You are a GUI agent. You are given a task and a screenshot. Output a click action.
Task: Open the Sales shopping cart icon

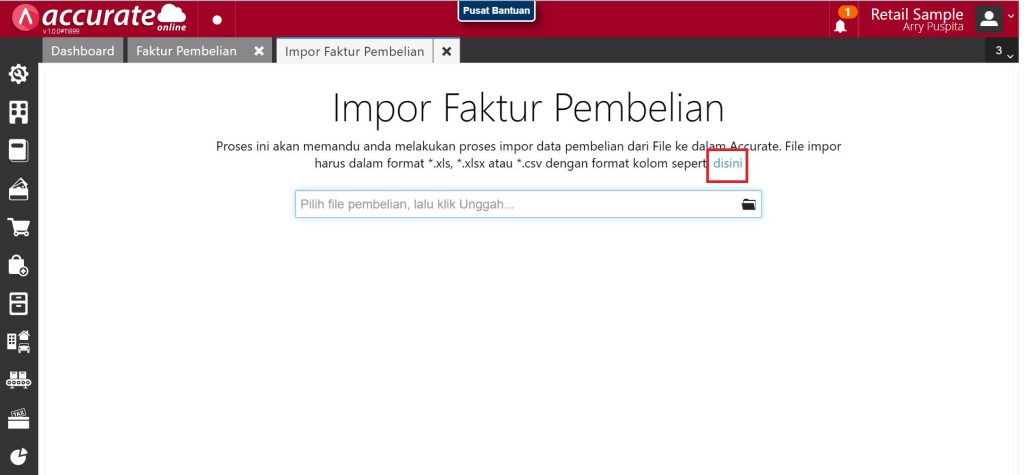click(x=18, y=227)
